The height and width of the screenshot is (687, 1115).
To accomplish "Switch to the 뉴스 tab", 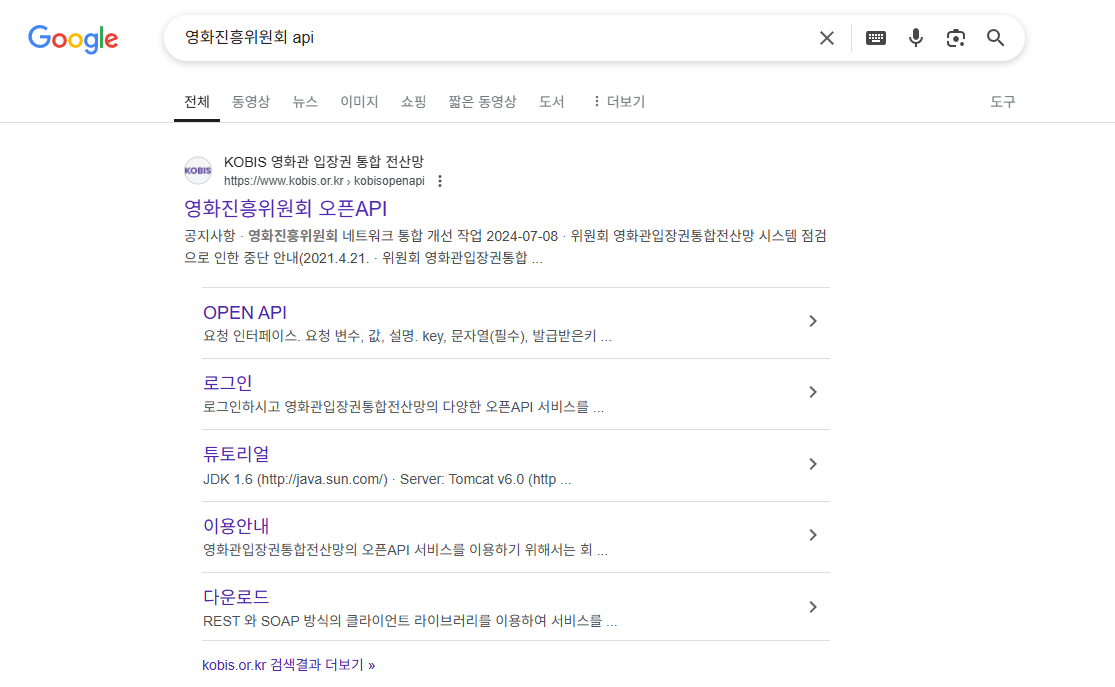I will (305, 102).
